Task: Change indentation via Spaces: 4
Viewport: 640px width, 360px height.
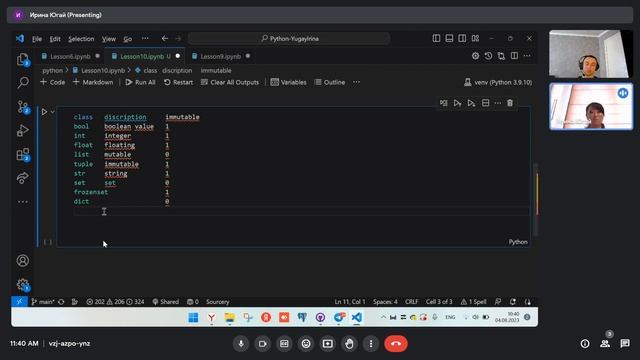Action: (385, 302)
